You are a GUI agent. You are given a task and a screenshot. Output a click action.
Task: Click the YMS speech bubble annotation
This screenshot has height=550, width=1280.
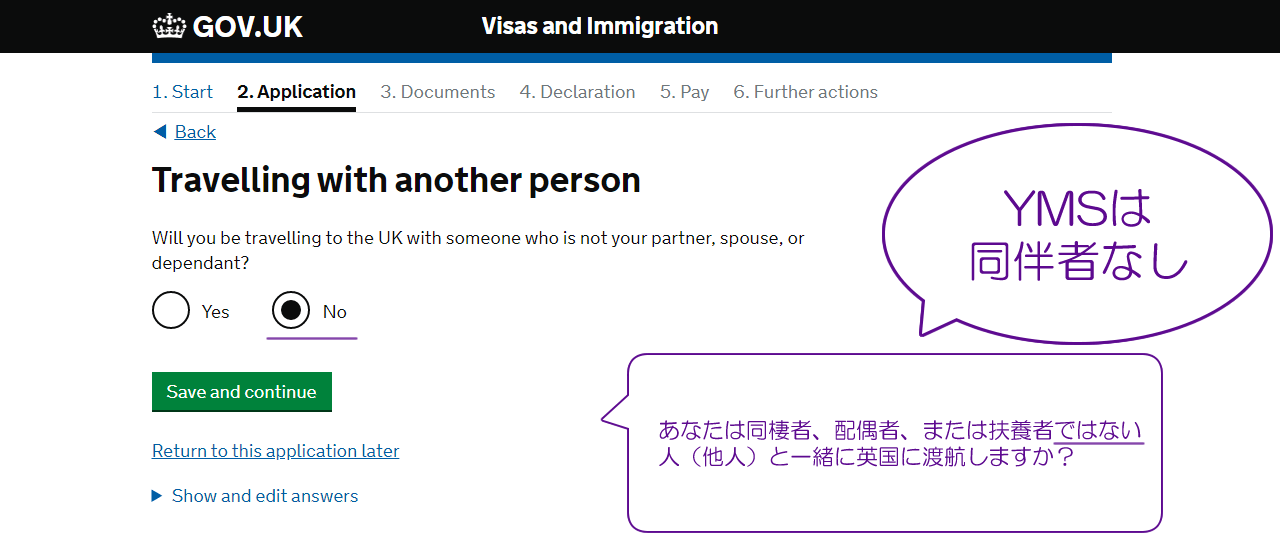tap(1077, 233)
